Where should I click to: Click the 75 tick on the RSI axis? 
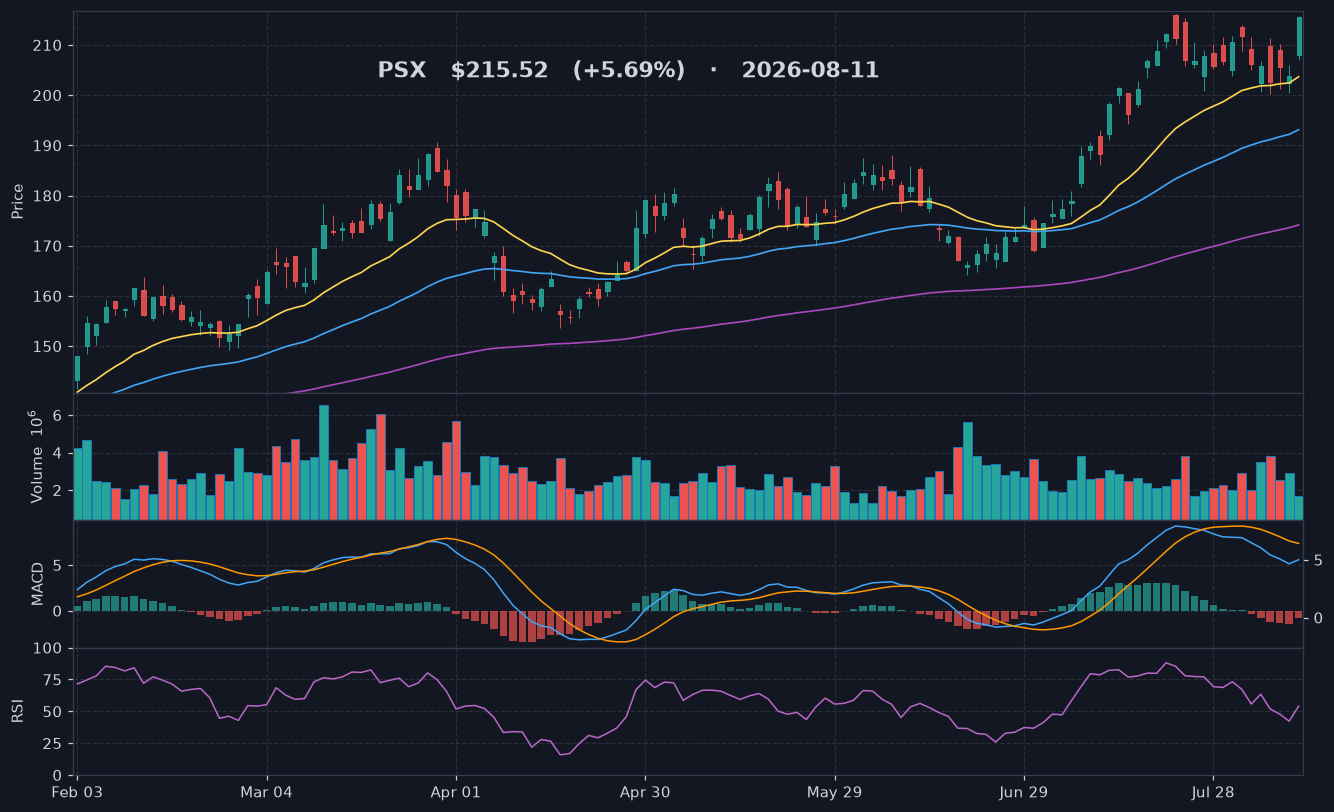[52, 680]
